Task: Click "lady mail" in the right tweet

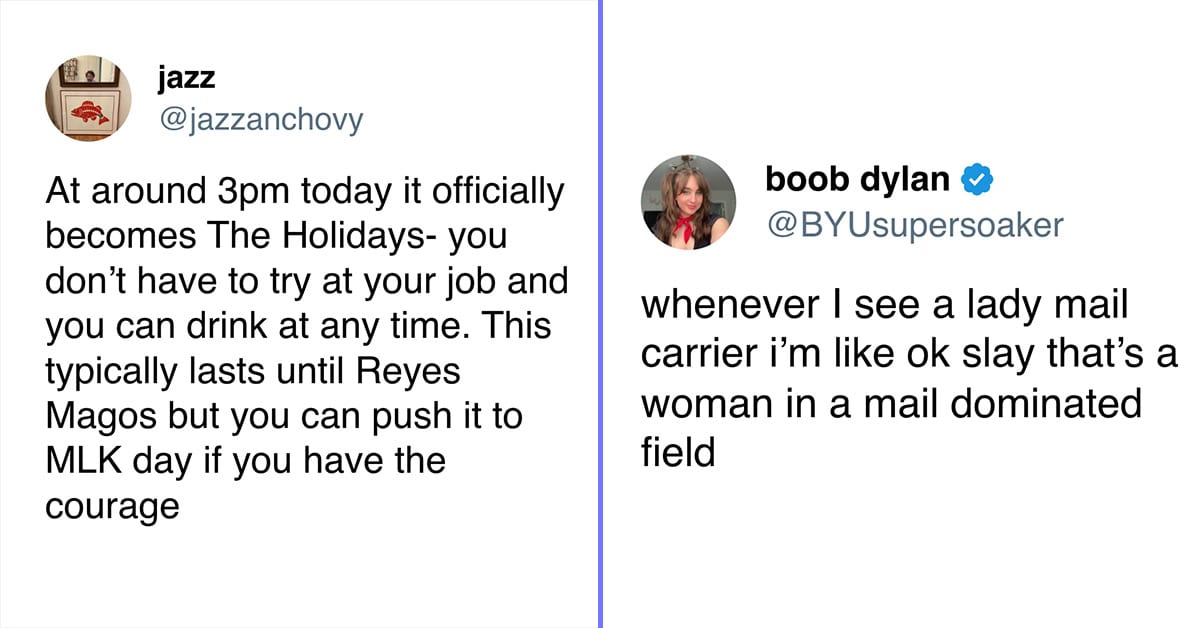Action: click(x=1033, y=304)
